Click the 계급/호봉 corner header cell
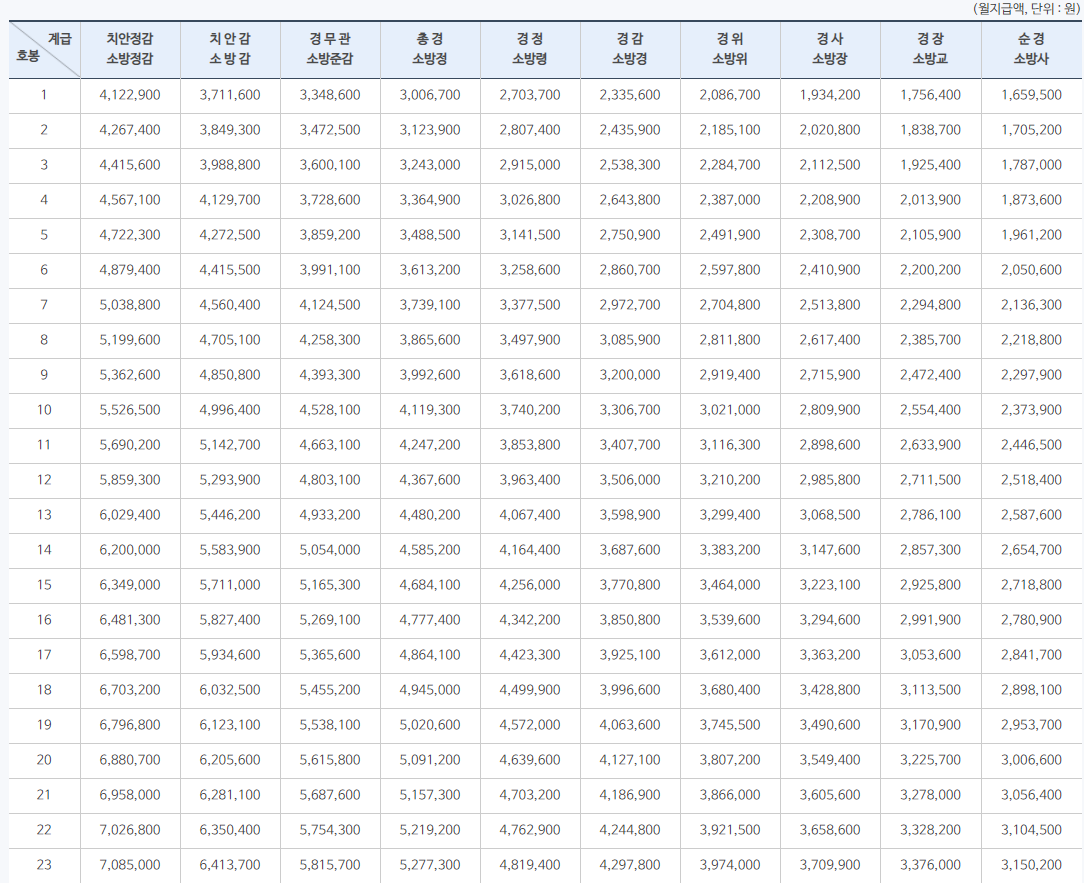This screenshot has height=883, width=1084. (44, 49)
